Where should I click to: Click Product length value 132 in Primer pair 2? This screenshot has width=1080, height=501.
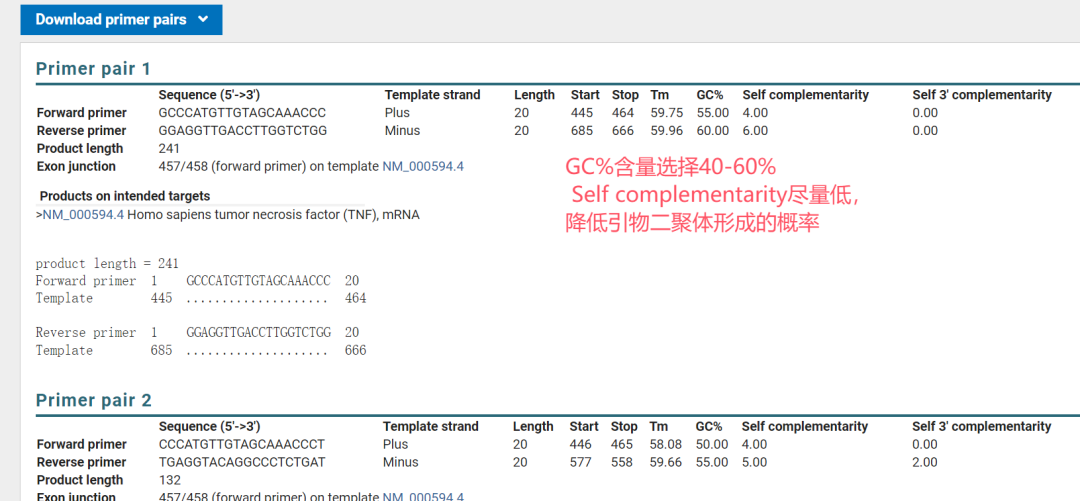tap(170, 480)
